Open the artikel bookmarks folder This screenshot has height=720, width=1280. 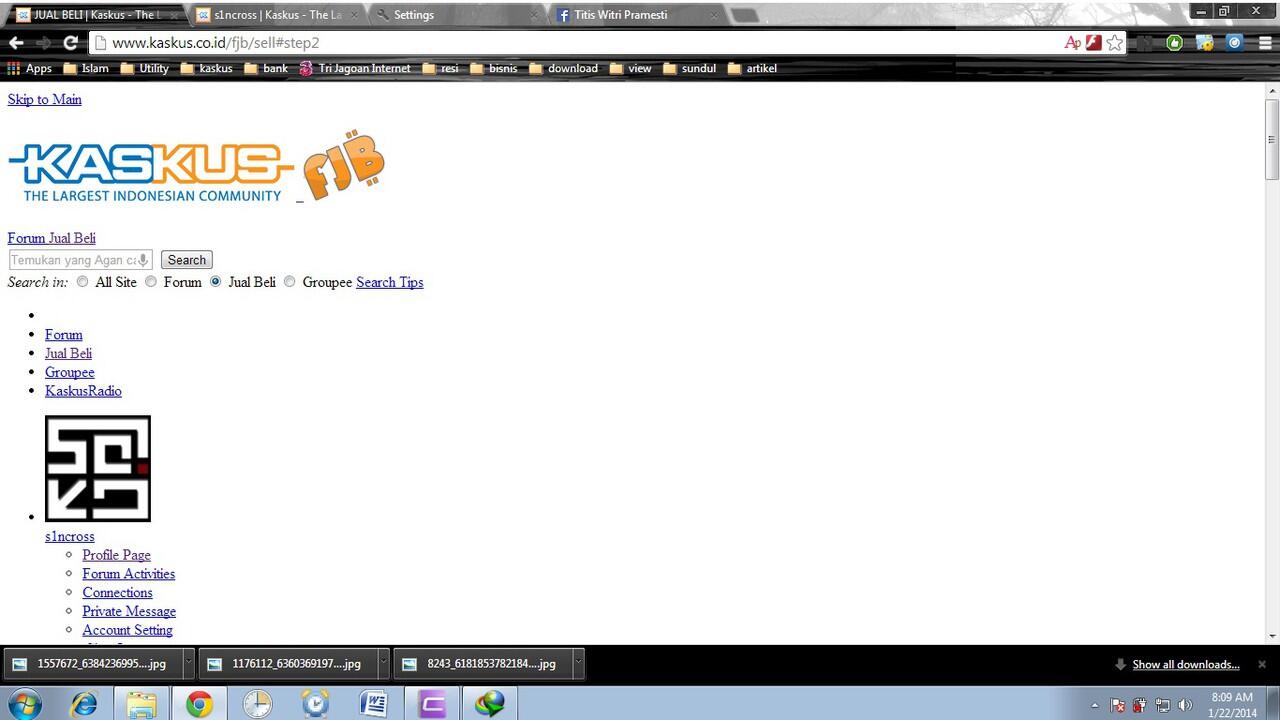752,68
